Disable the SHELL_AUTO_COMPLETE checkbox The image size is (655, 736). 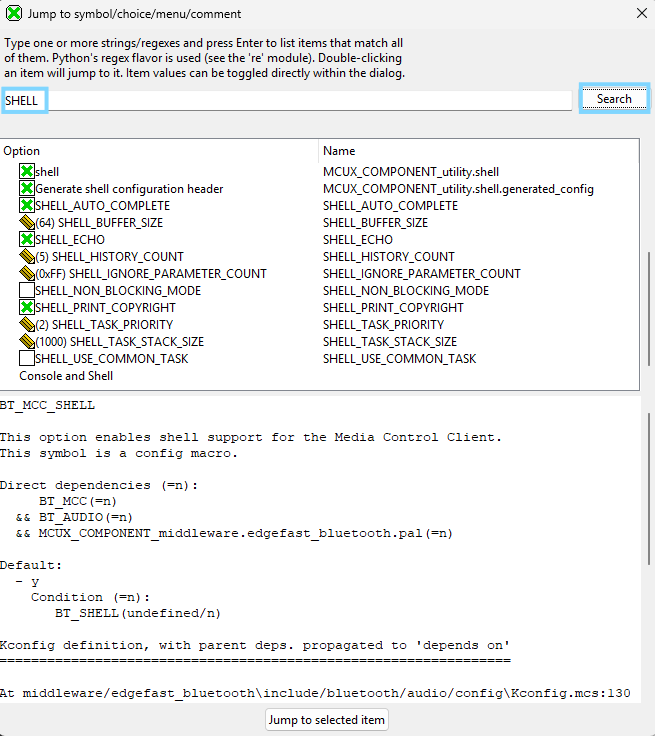coord(27,206)
